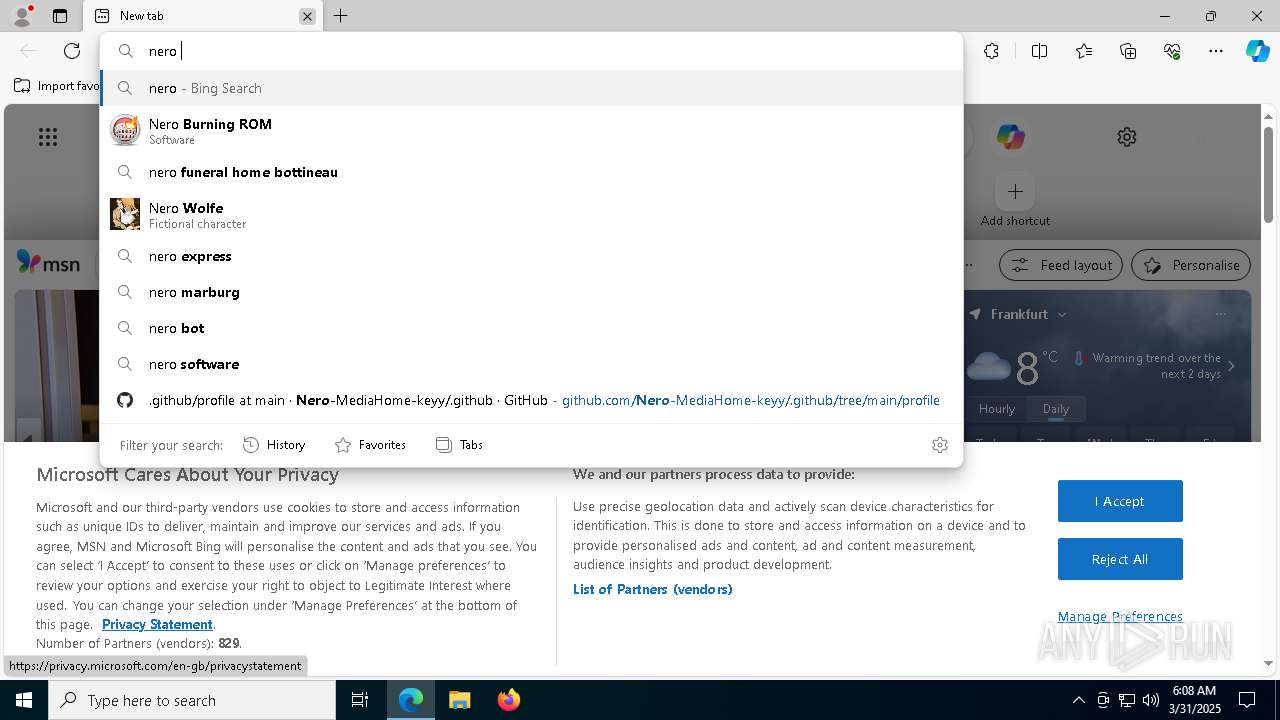The image size is (1280, 720).
Task: Launch the Copilot sidebar icon
Action: (x=1257, y=51)
